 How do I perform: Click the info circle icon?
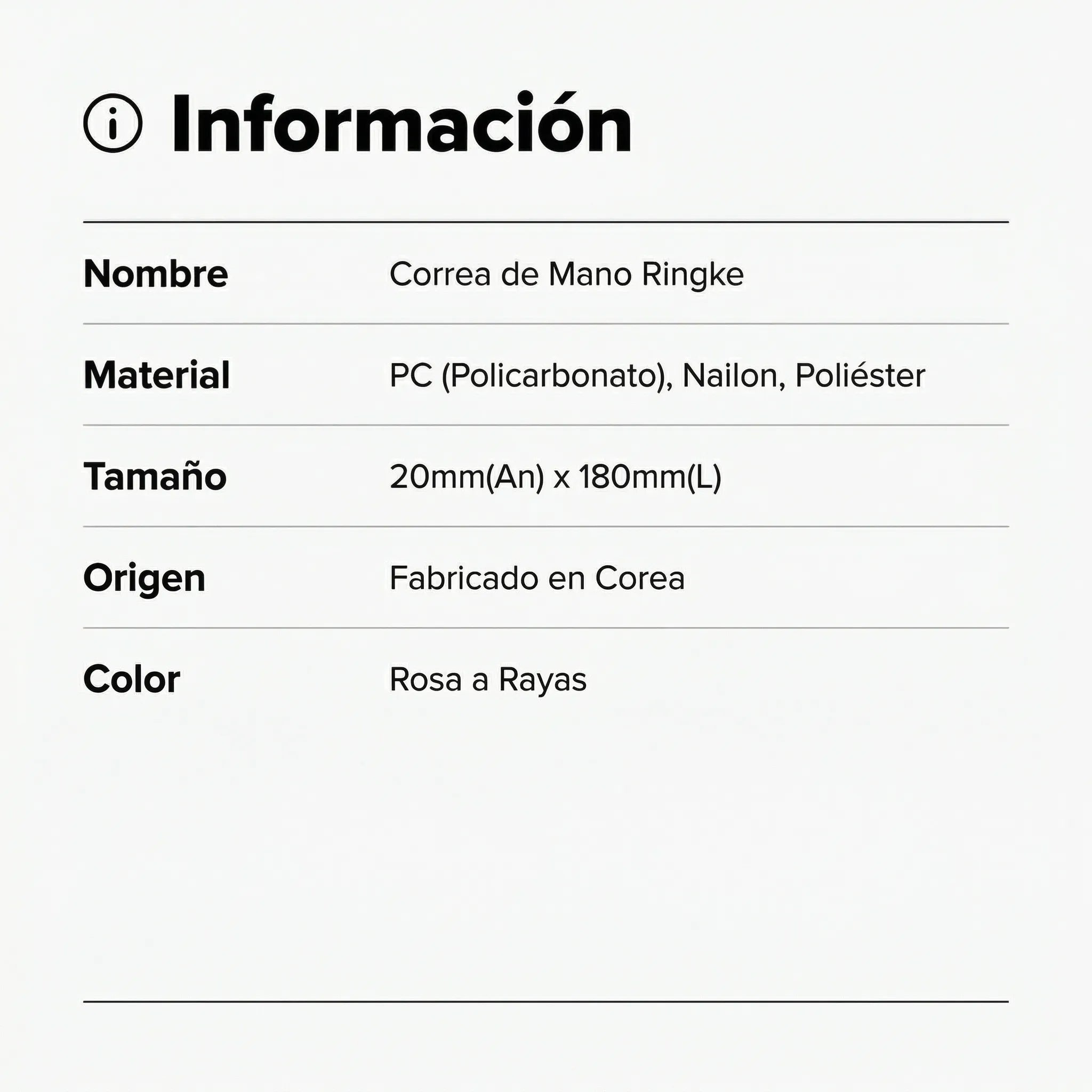pyautogui.click(x=113, y=123)
